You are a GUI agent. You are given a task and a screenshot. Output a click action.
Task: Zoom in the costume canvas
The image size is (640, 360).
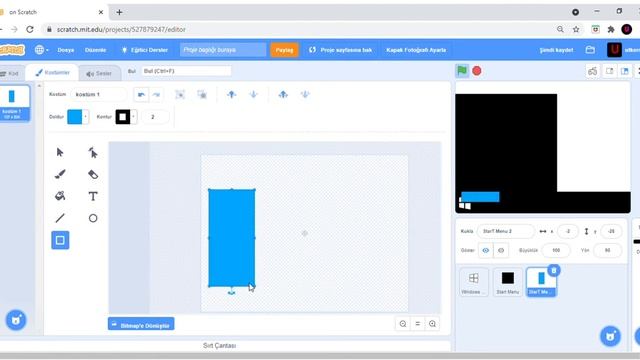pos(432,324)
